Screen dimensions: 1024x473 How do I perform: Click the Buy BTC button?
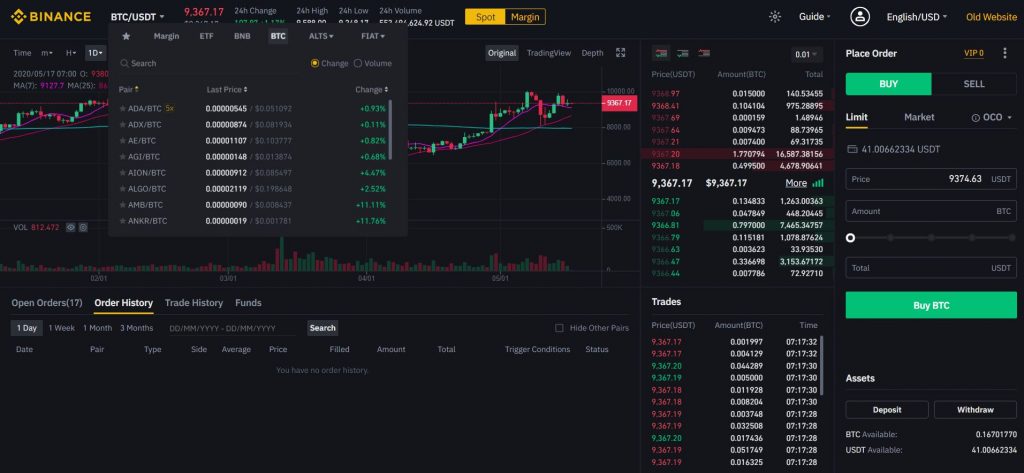tap(931, 305)
